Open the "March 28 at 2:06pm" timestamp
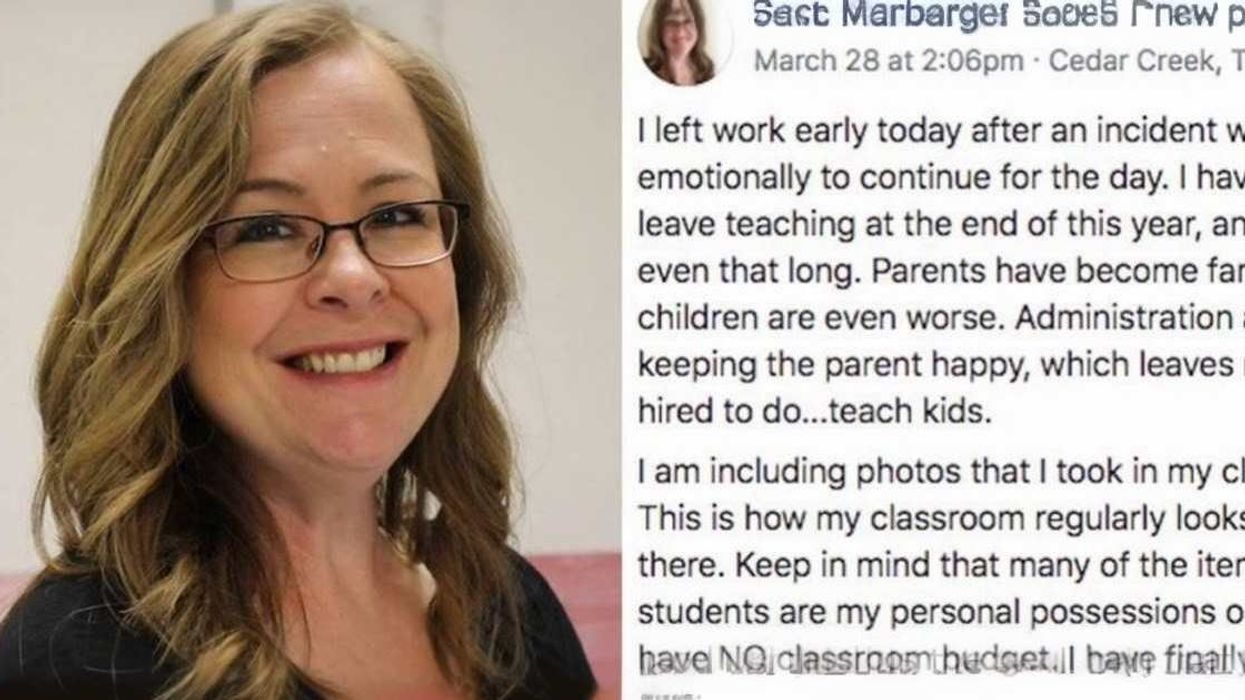 888,61
